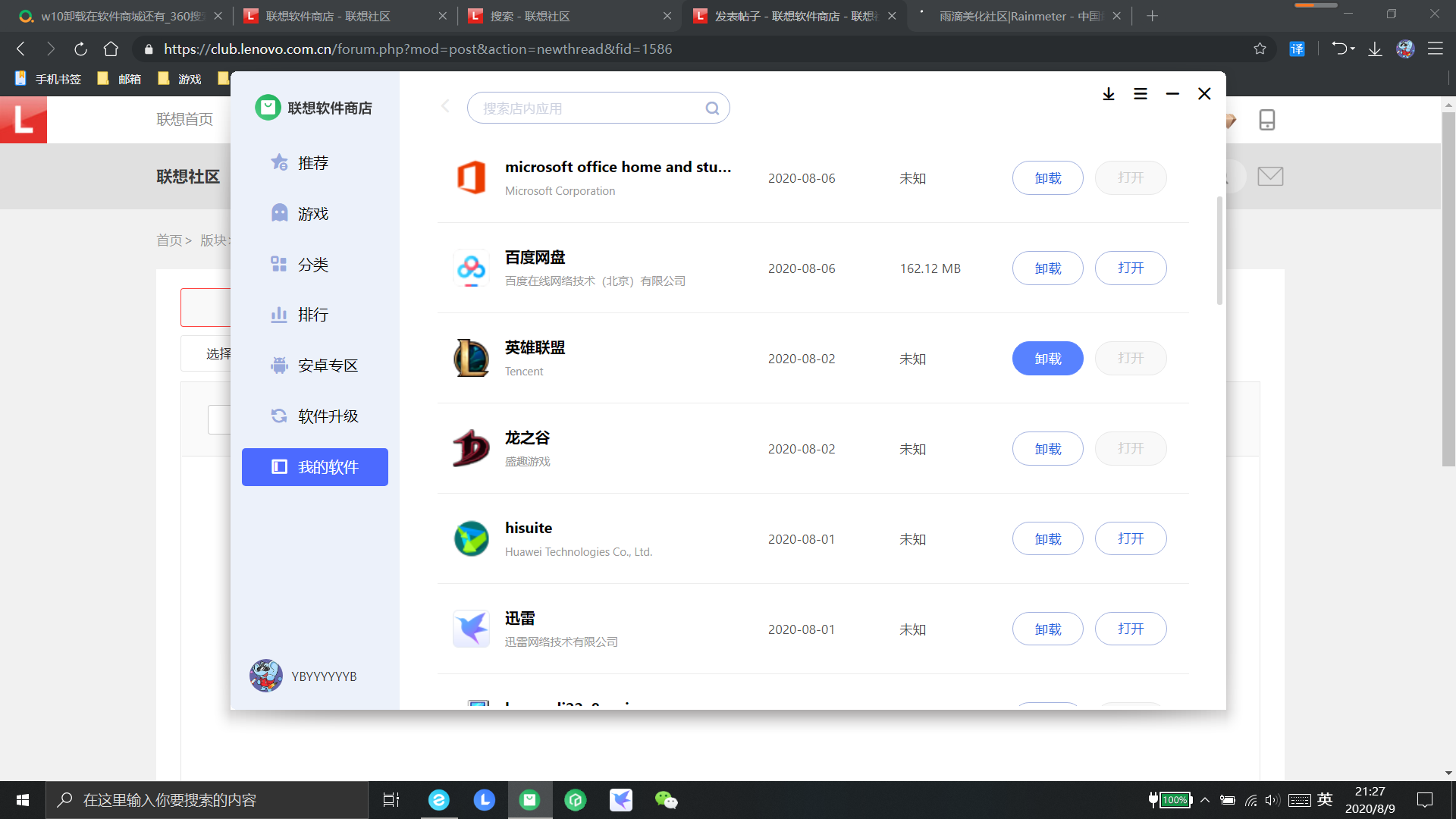
Task: Go back with the store back arrow
Action: pyautogui.click(x=445, y=106)
